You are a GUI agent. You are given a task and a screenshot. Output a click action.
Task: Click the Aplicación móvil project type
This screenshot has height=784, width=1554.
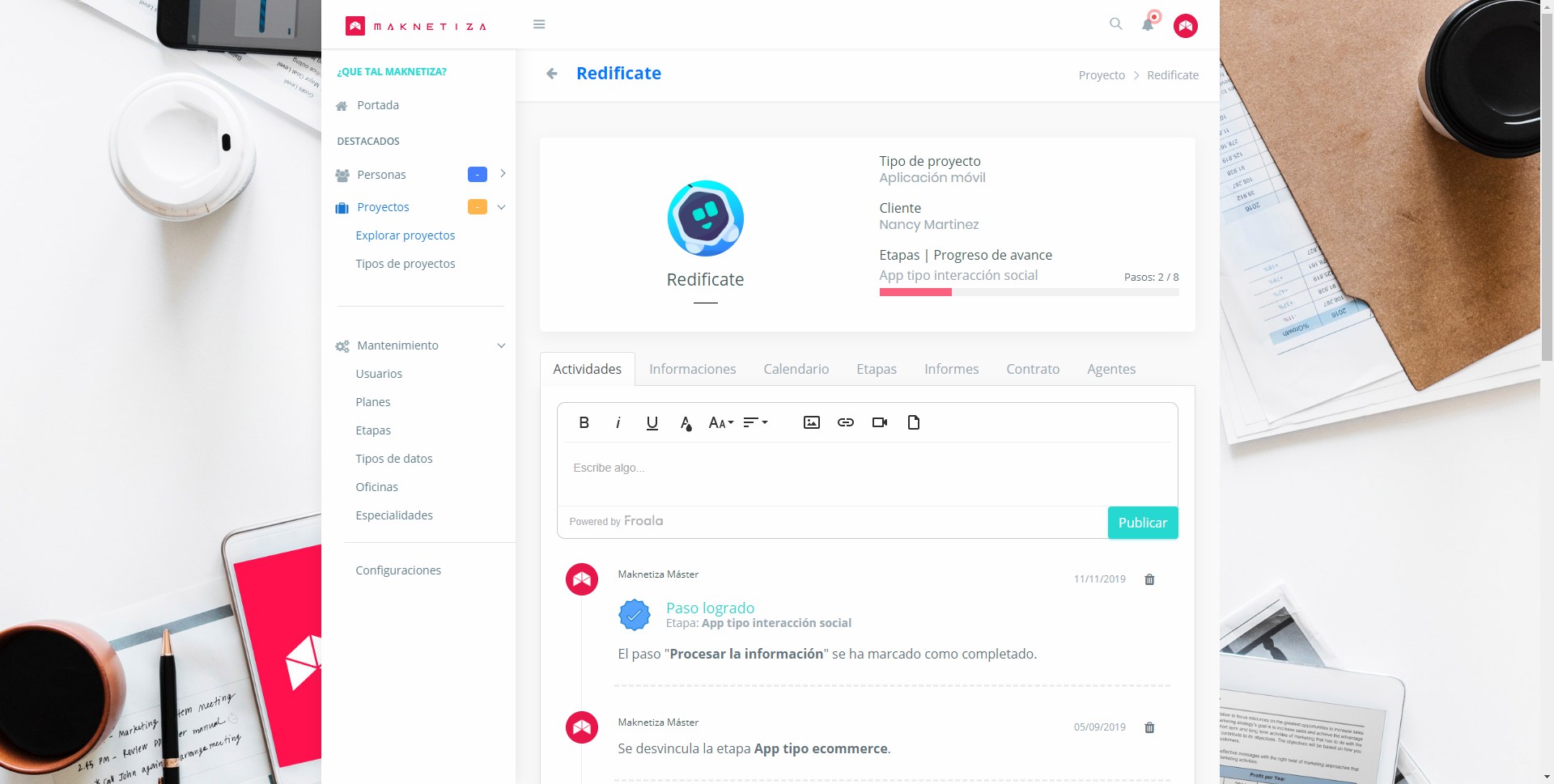coord(932,178)
